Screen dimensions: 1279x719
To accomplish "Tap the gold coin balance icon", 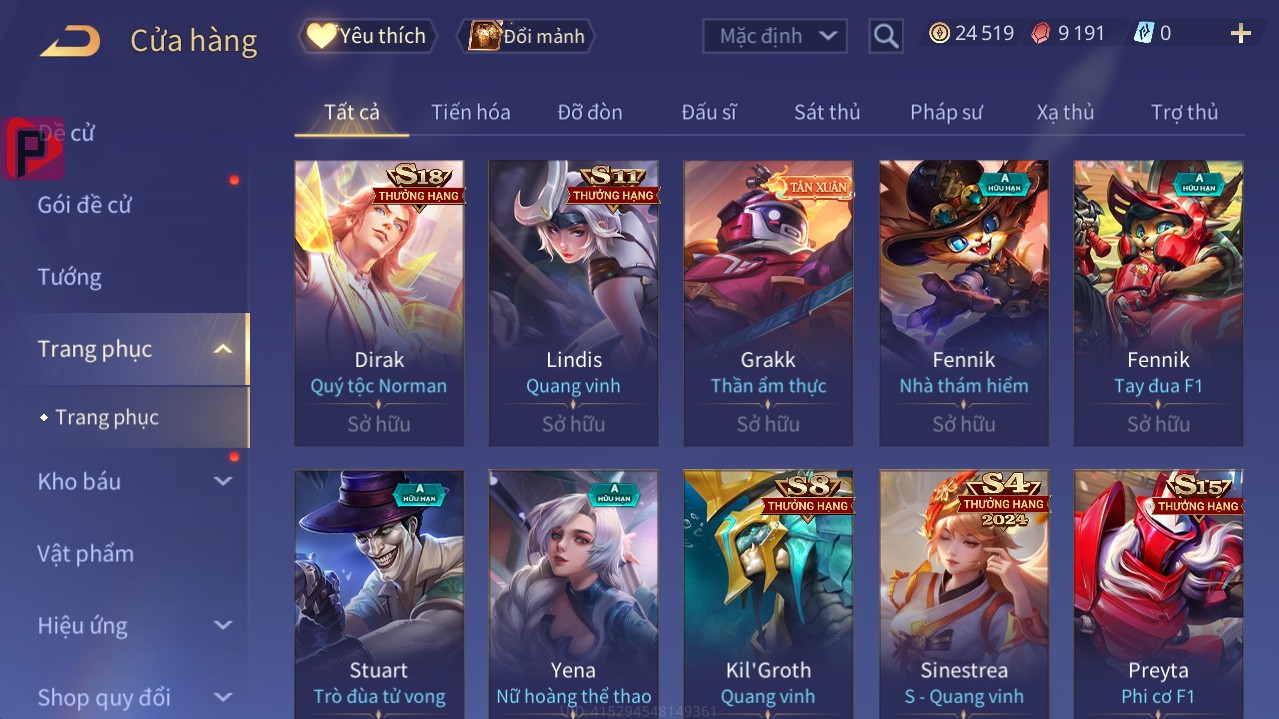I will pyautogui.click(x=939, y=33).
